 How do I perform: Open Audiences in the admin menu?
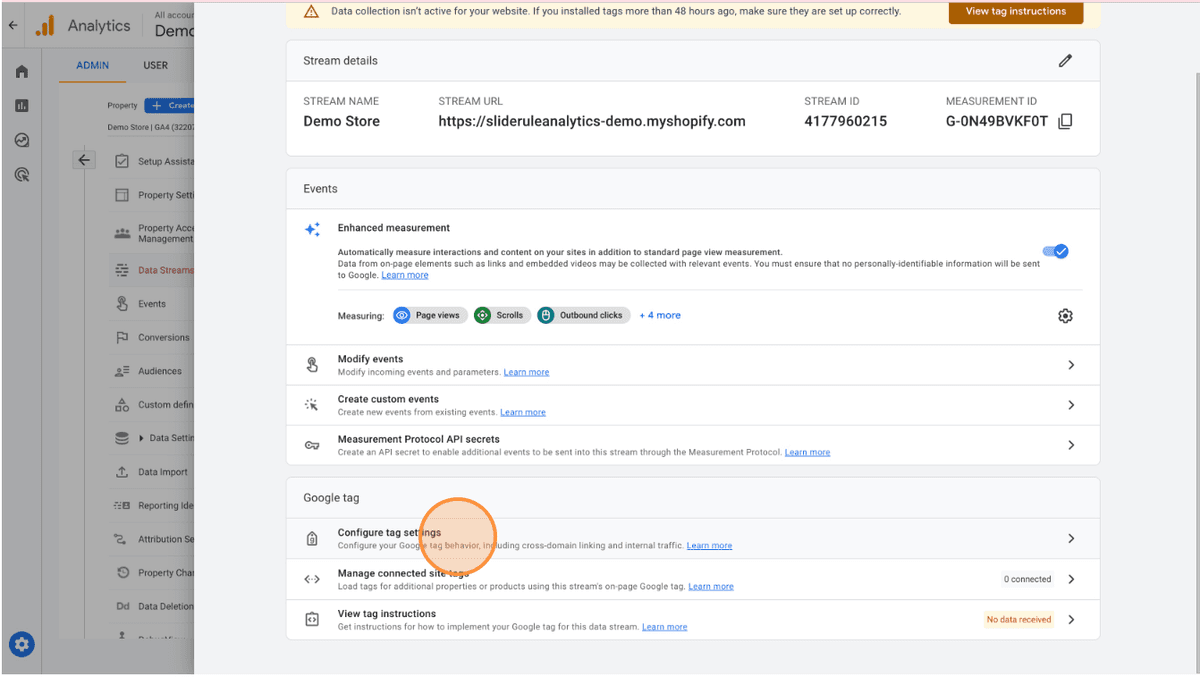153,371
